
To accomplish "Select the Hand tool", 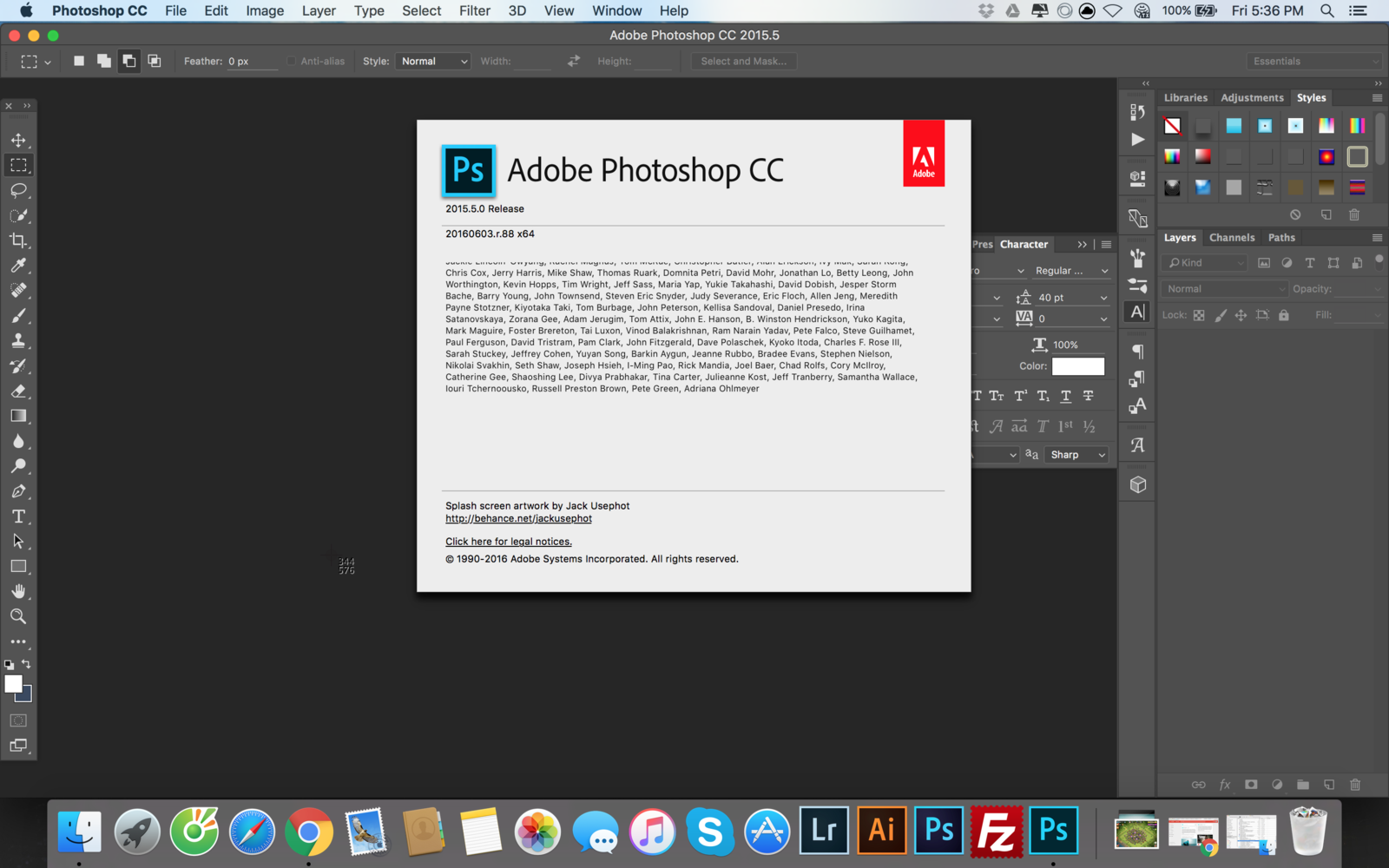I will [x=18, y=592].
